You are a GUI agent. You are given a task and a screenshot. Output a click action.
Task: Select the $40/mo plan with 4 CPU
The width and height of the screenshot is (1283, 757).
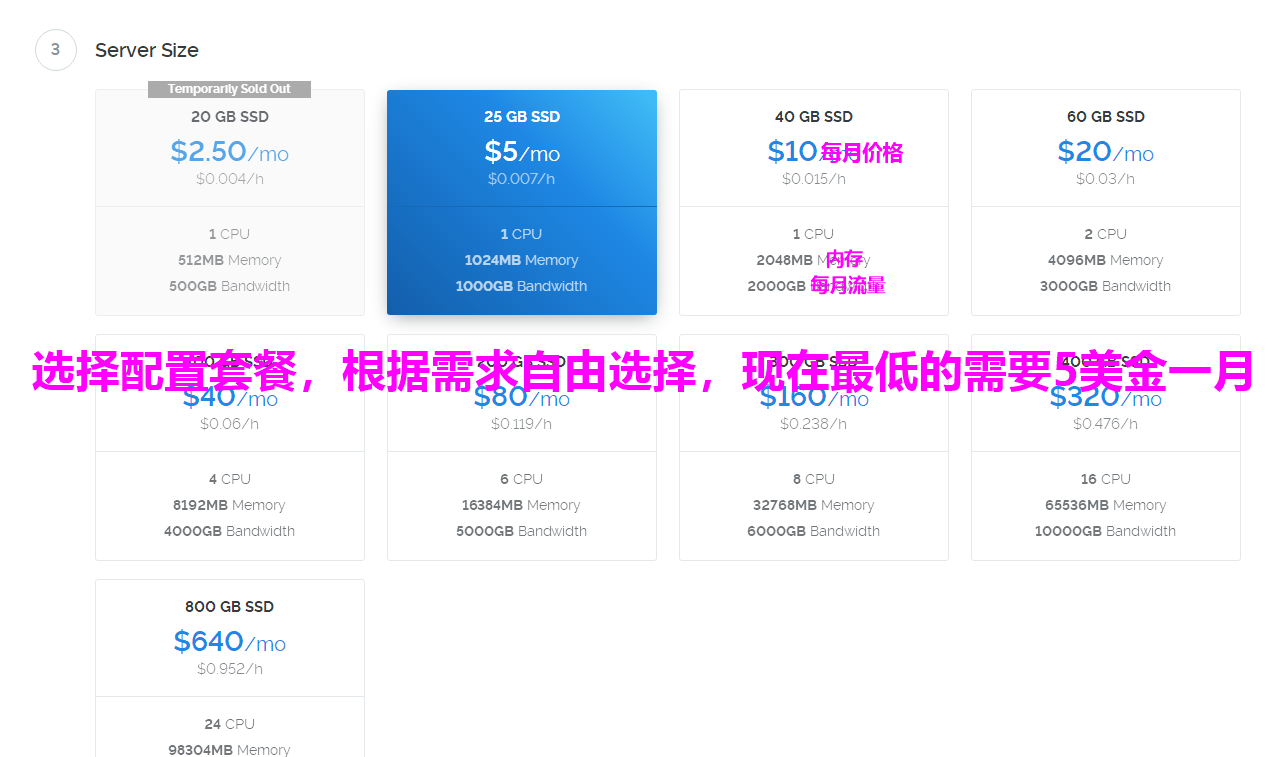click(x=230, y=447)
